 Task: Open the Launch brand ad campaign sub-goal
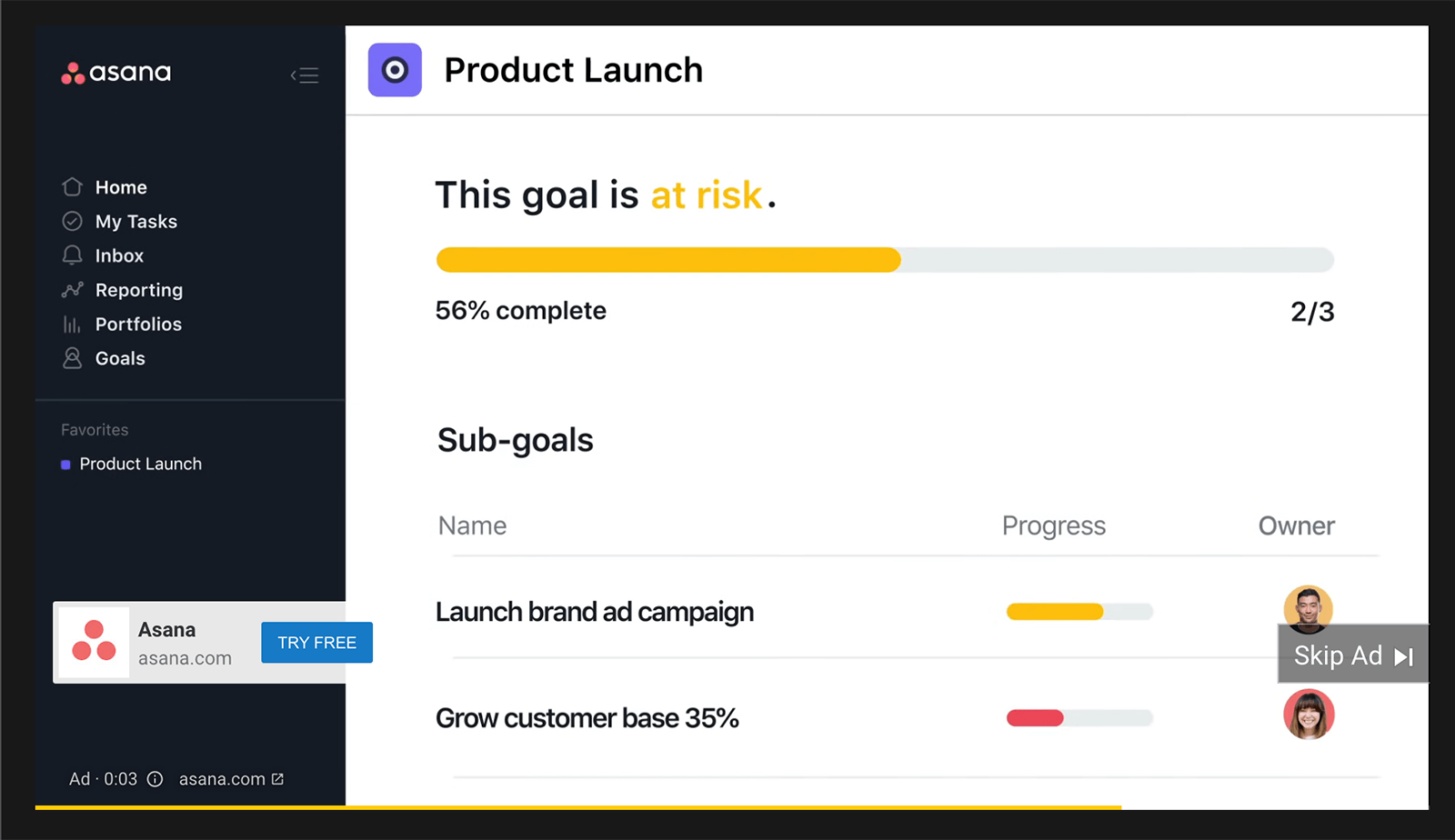[x=595, y=612]
